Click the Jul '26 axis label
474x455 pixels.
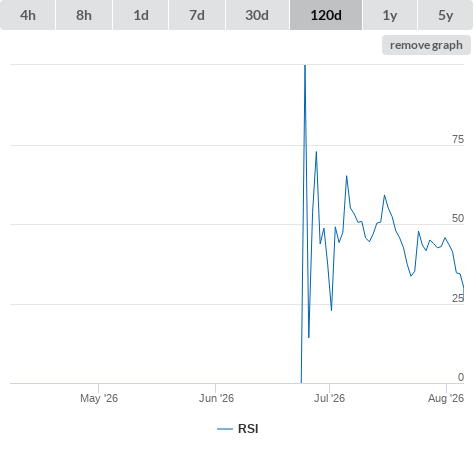[329, 398]
